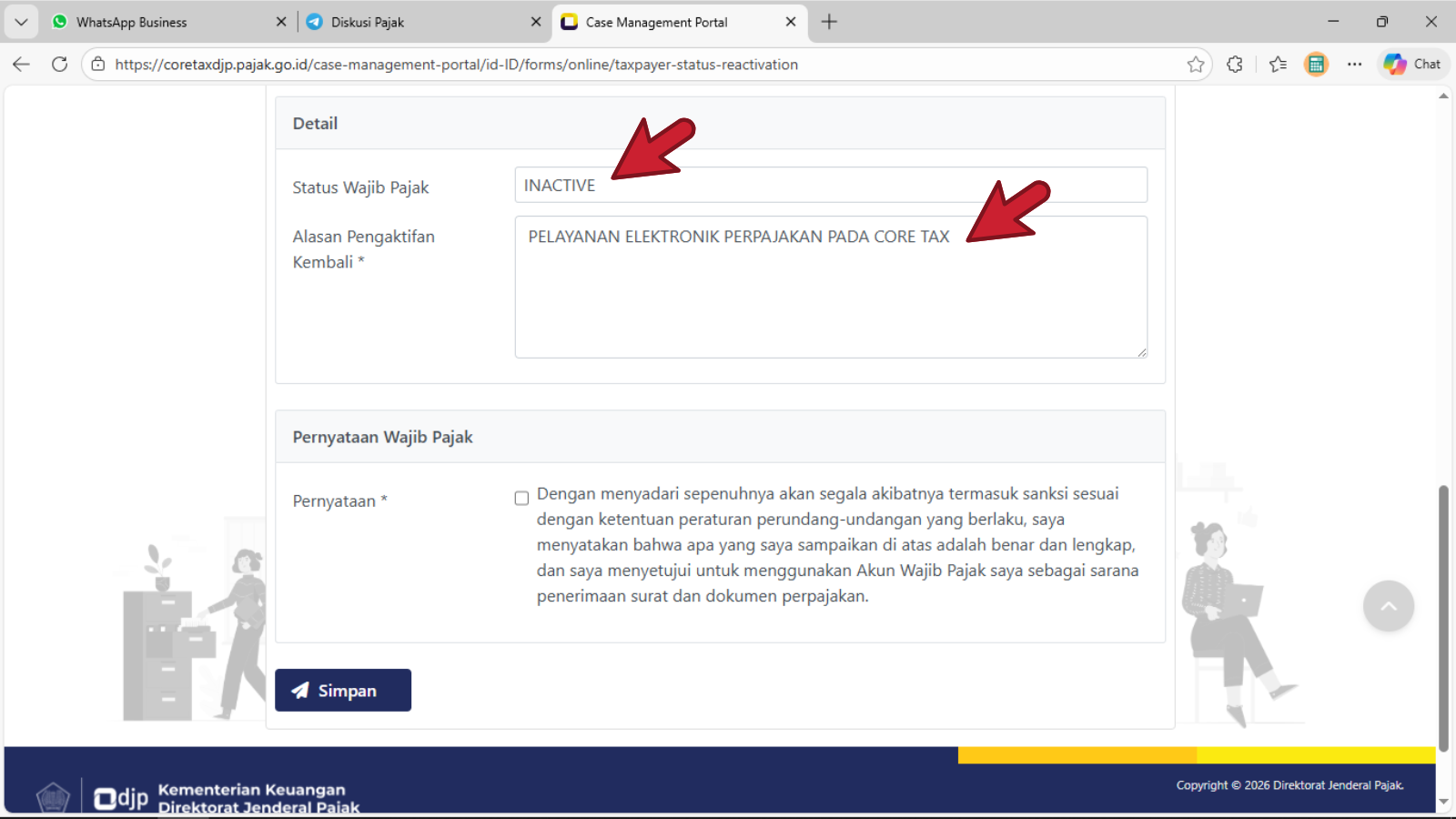The width and height of the screenshot is (1456, 819).
Task: Open the favorites list
Action: [1278, 65]
